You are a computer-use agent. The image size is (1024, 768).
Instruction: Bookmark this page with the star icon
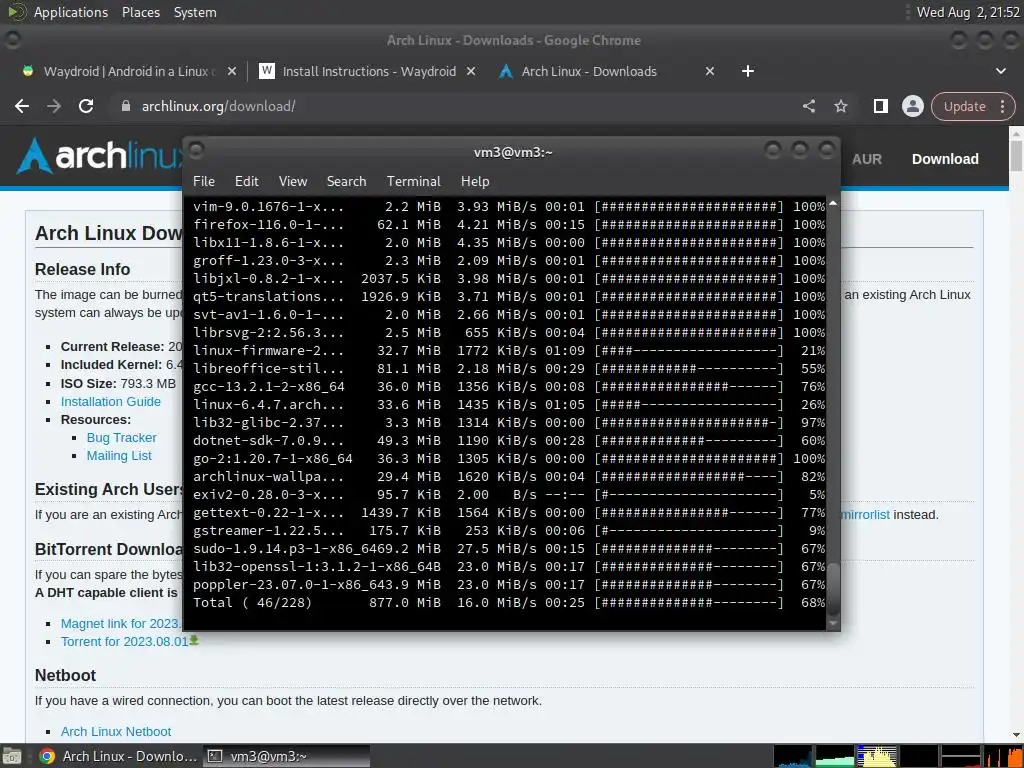(841, 106)
